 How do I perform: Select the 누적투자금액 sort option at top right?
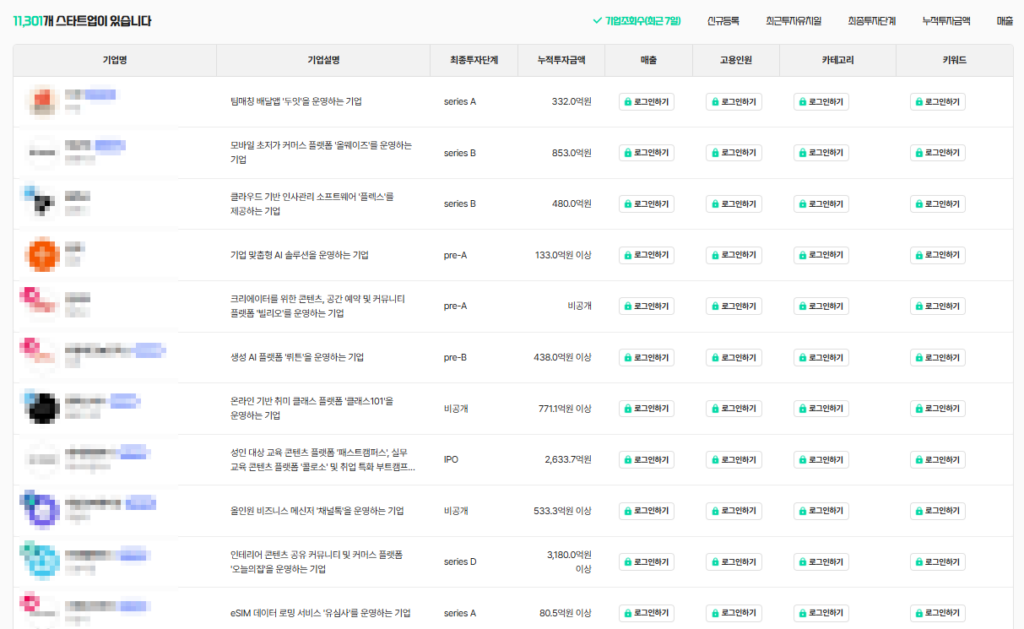point(946,20)
